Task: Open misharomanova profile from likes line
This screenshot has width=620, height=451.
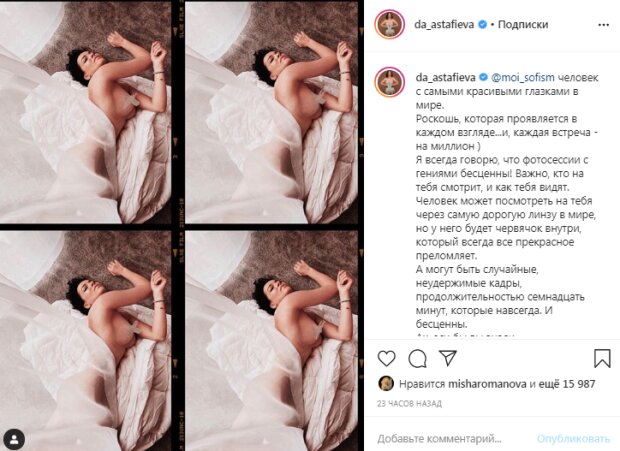Action: (x=487, y=384)
